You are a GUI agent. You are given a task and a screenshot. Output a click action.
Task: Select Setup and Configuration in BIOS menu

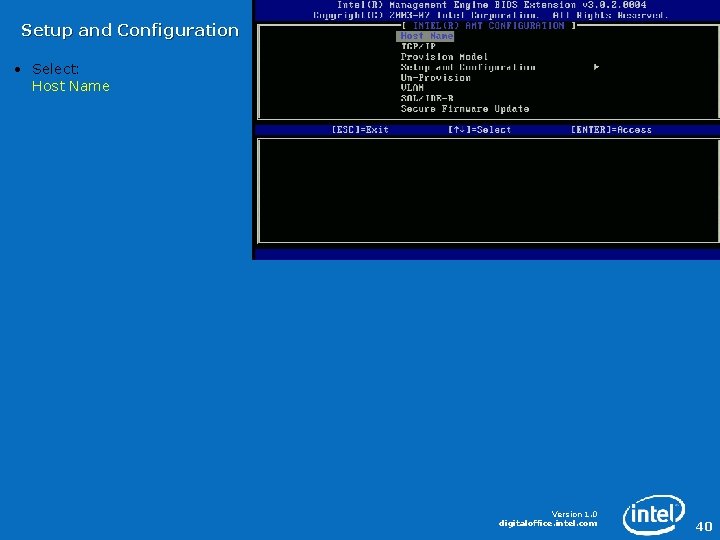468,68
